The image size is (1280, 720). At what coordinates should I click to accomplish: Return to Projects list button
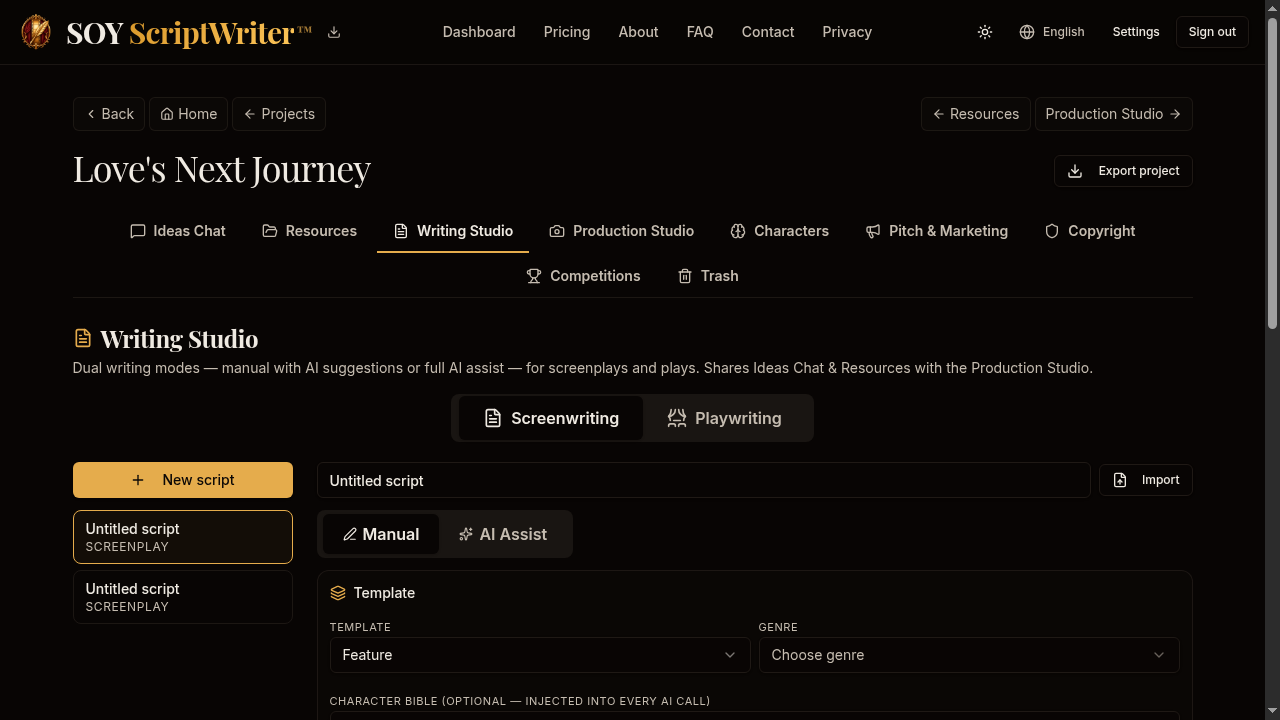coord(279,114)
